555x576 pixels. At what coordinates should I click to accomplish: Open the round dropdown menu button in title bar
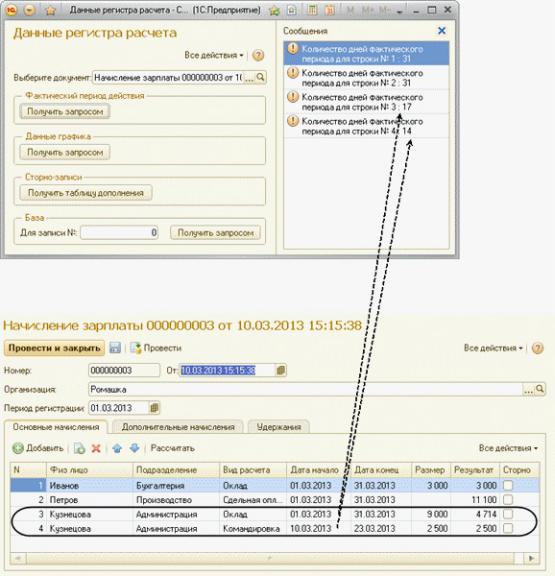coord(29,10)
